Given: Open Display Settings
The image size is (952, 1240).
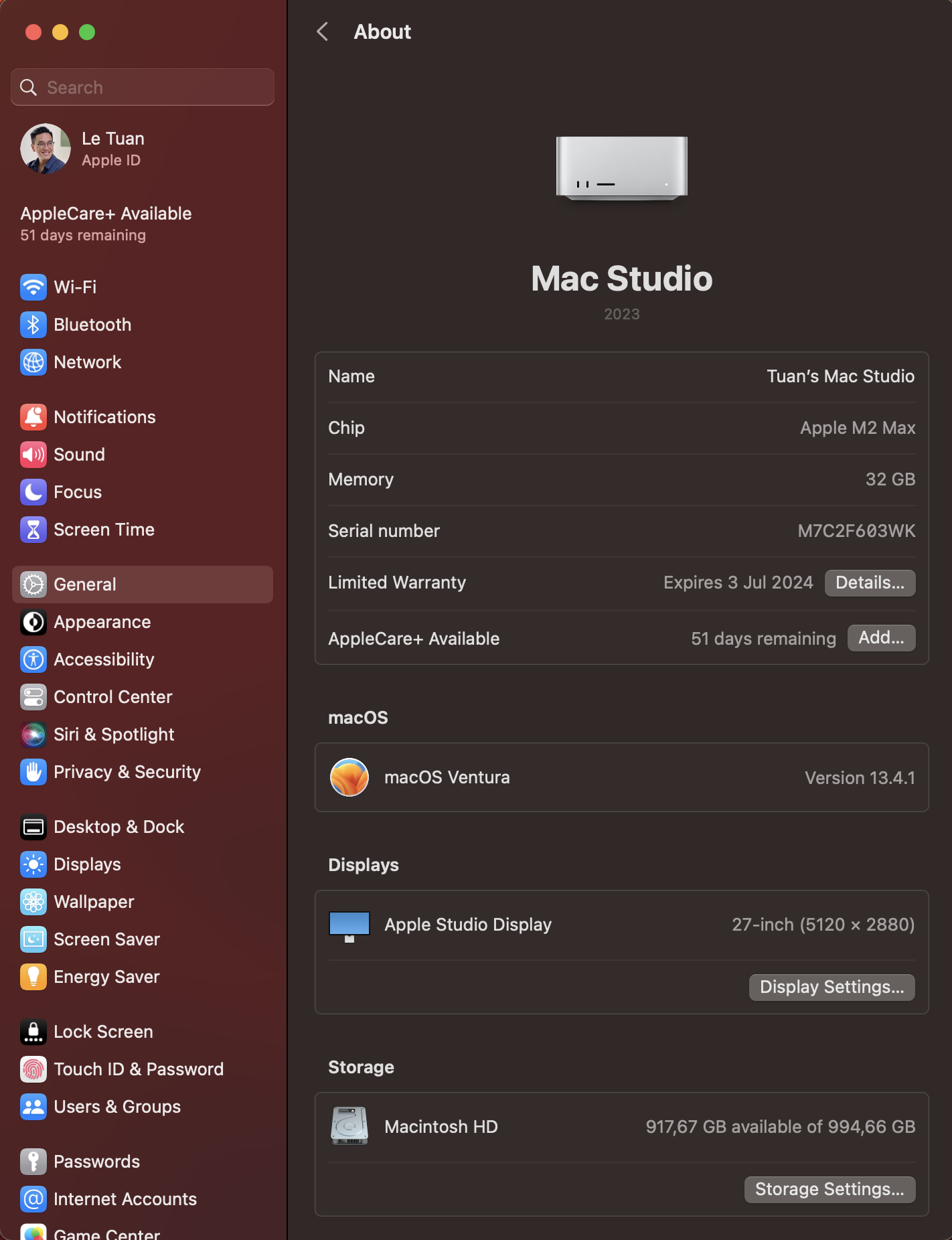Looking at the screenshot, I should [831, 987].
